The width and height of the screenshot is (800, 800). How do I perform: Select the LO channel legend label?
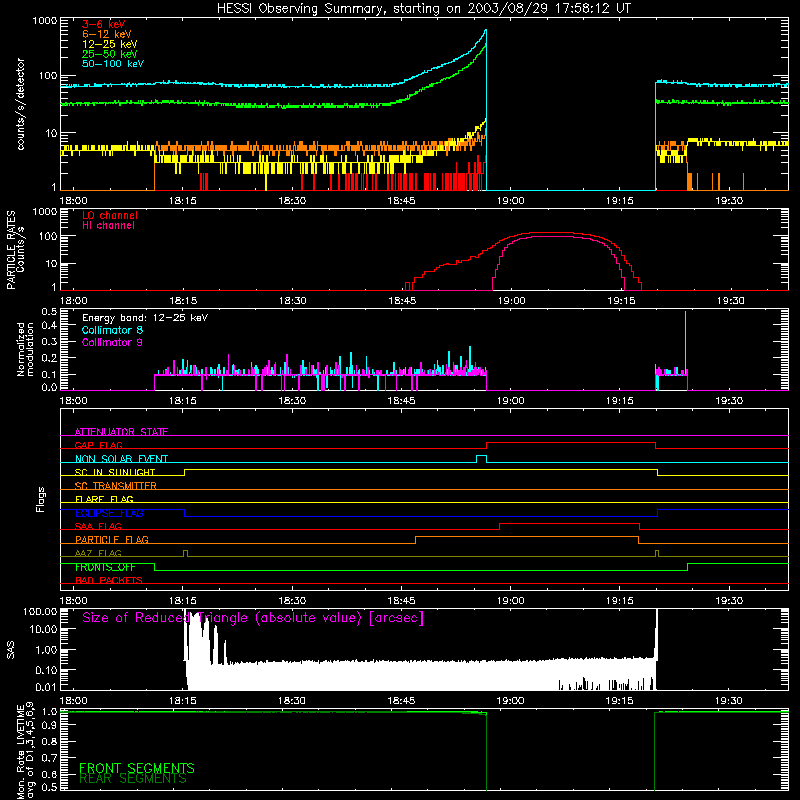point(110,215)
